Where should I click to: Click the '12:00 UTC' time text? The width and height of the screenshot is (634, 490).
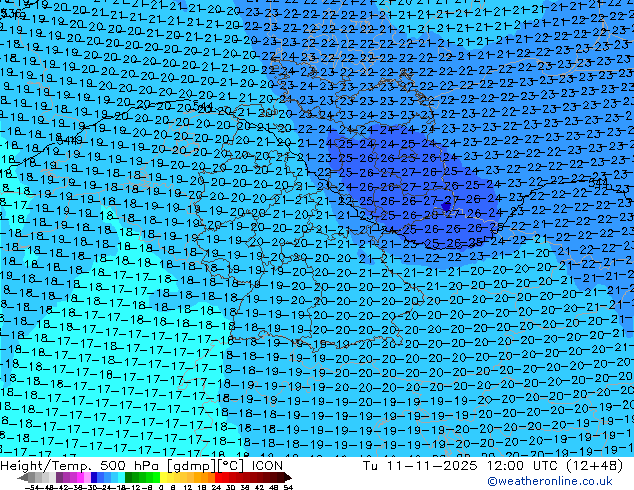click(523, 465)
